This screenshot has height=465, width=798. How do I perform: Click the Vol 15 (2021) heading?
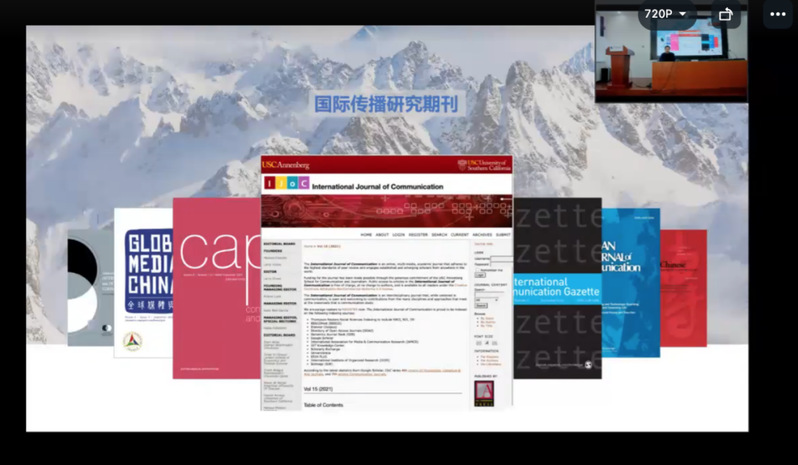[x=318, y=389]
